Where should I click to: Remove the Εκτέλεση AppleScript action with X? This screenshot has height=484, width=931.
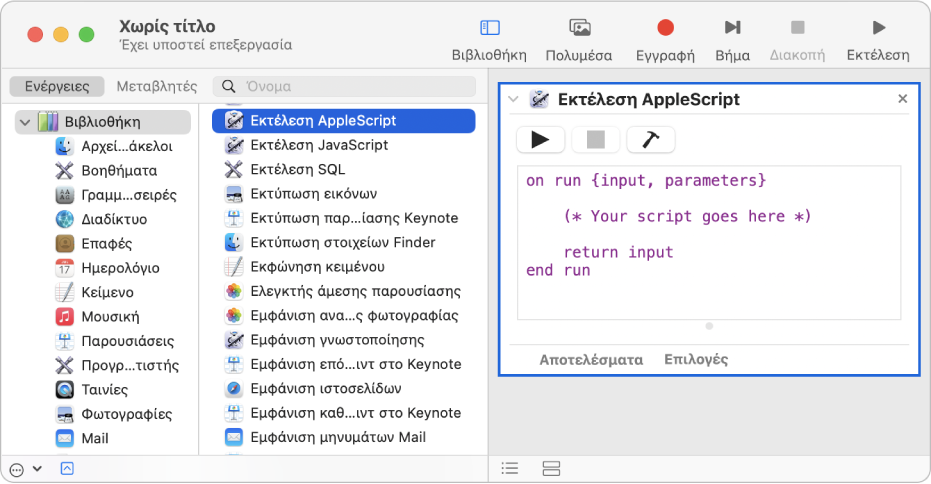pos(902,99)
